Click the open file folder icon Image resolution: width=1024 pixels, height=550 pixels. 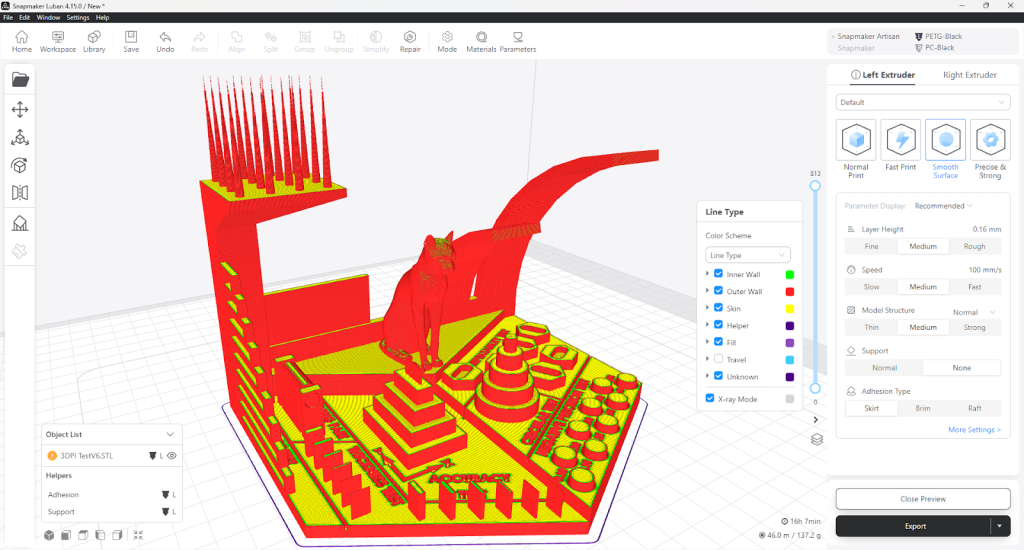click(20, 80)
